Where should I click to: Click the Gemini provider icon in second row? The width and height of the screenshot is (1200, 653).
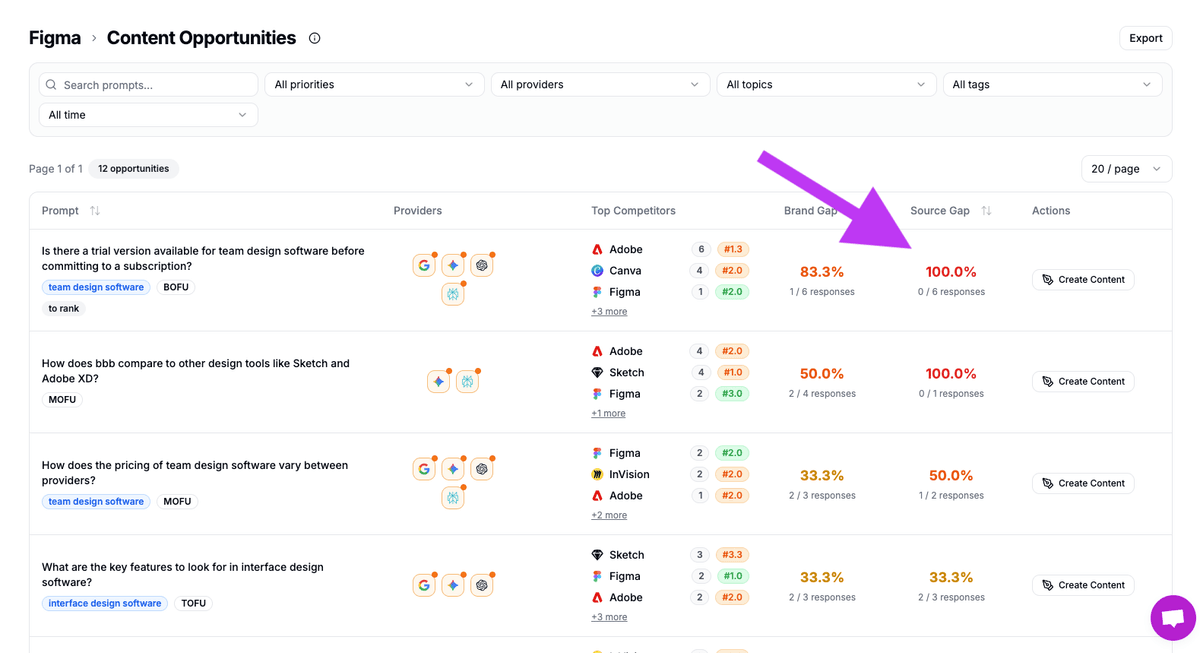[438, 381]
